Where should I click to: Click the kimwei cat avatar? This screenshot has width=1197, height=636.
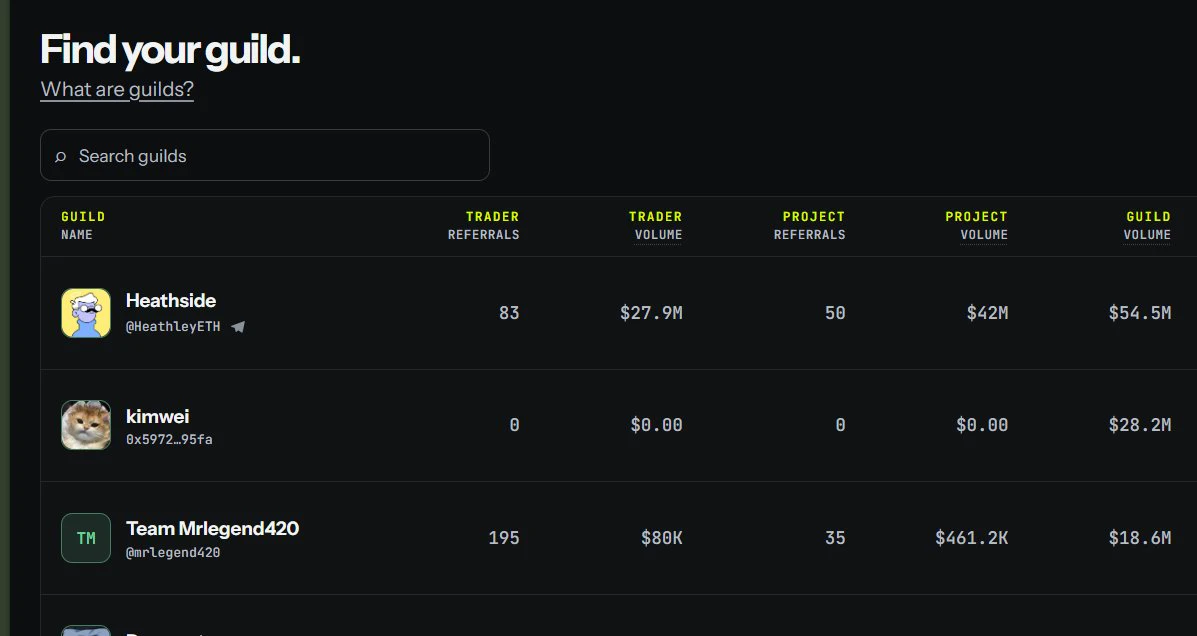coord(86,425)
